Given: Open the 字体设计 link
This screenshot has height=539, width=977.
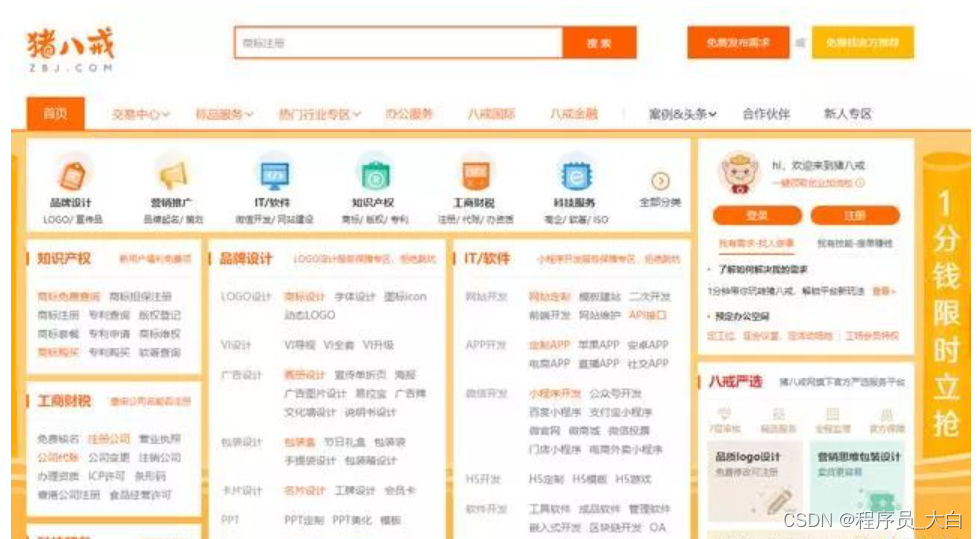Looking at the screenshot, I should point(355,297).
